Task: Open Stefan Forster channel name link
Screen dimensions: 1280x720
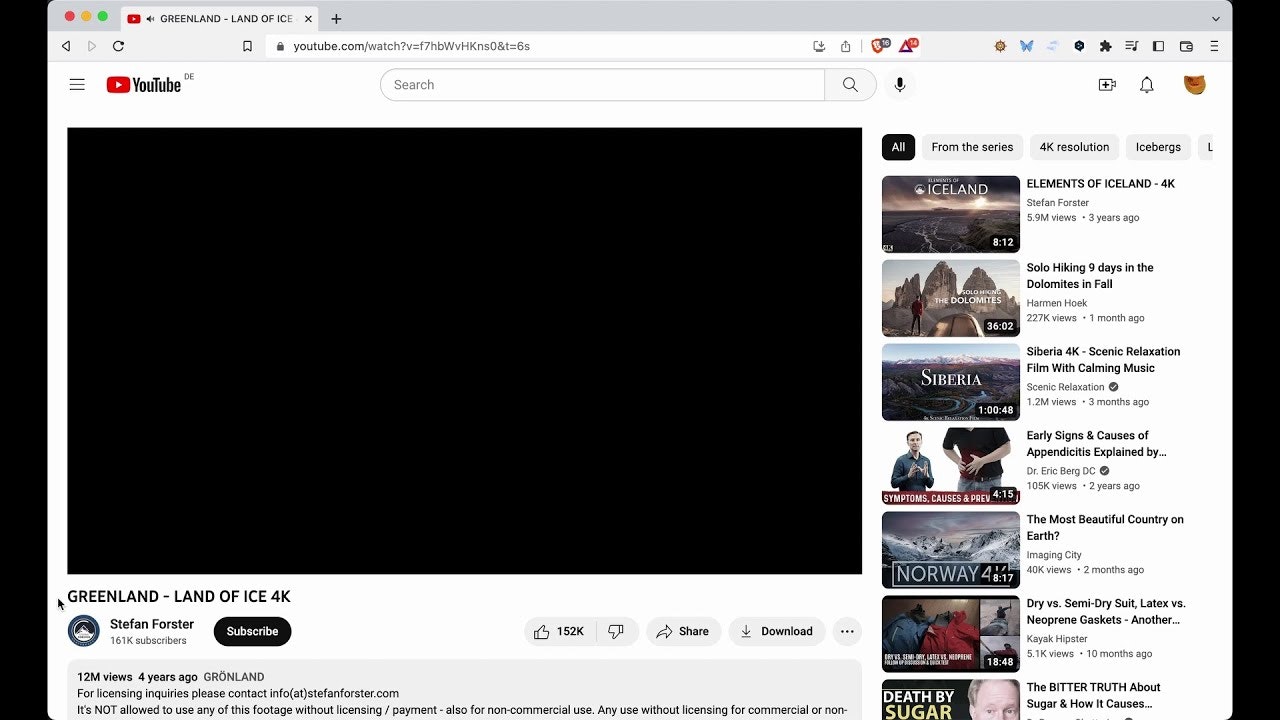Action: pos(152,624)
